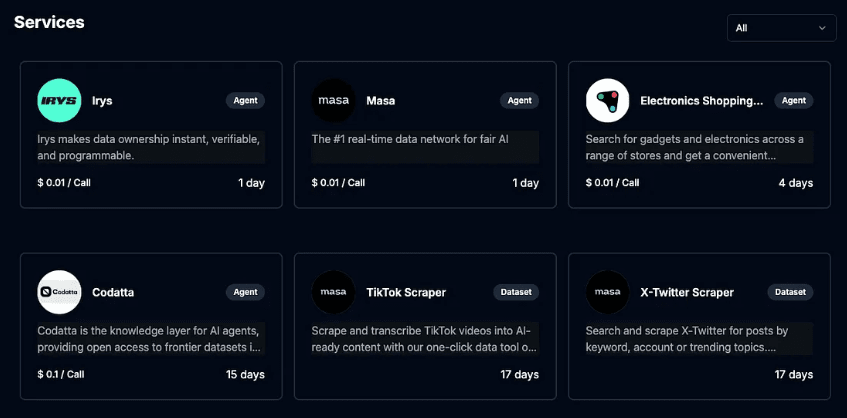This screenshot has height=418, width=847.
Task: Click the Codatta '$ 0.1 / Call' price
Action: coord(60,374)
